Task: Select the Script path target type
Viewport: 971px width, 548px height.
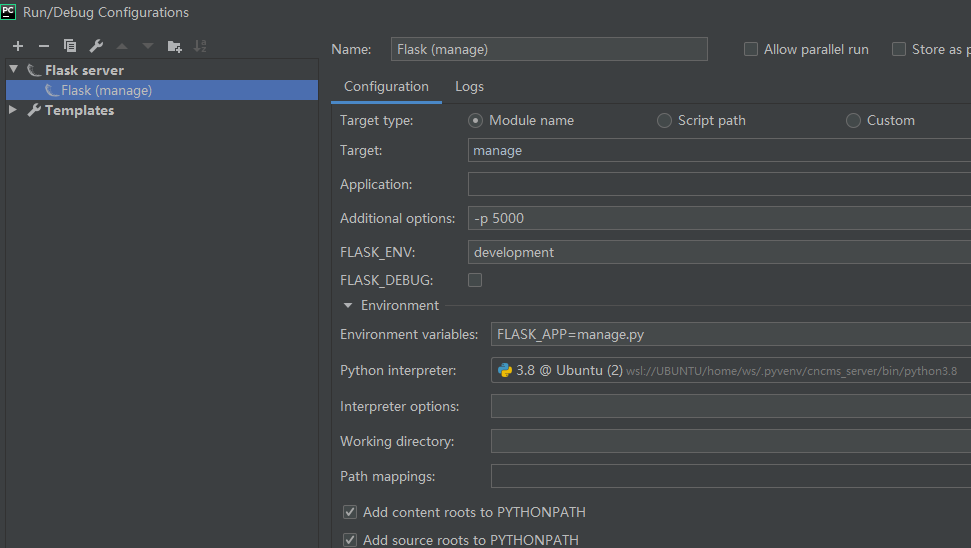Action: [664, 121]
